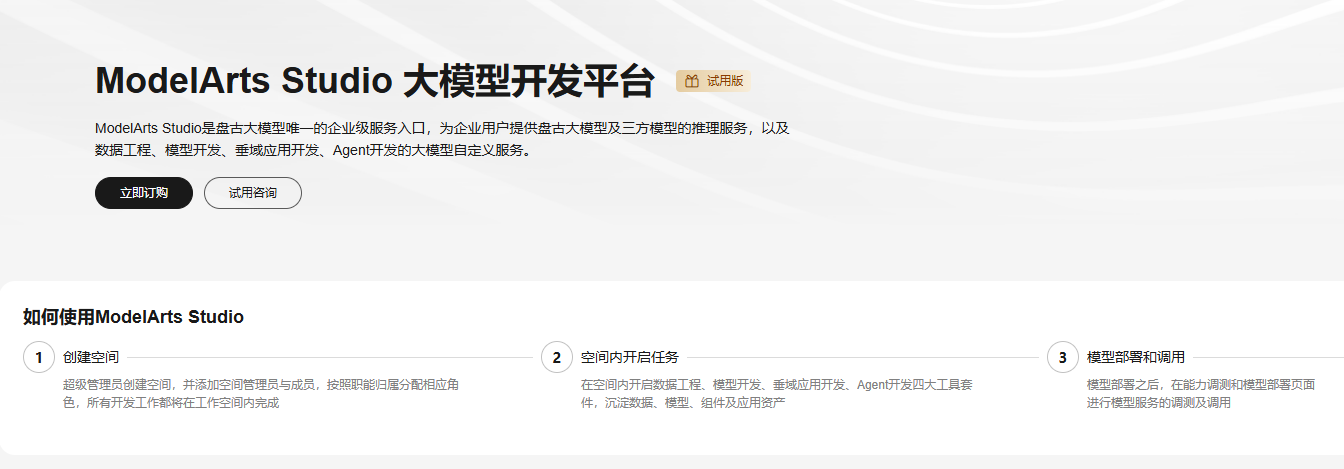Click the 创建空间 step title

tap(91, 357)
